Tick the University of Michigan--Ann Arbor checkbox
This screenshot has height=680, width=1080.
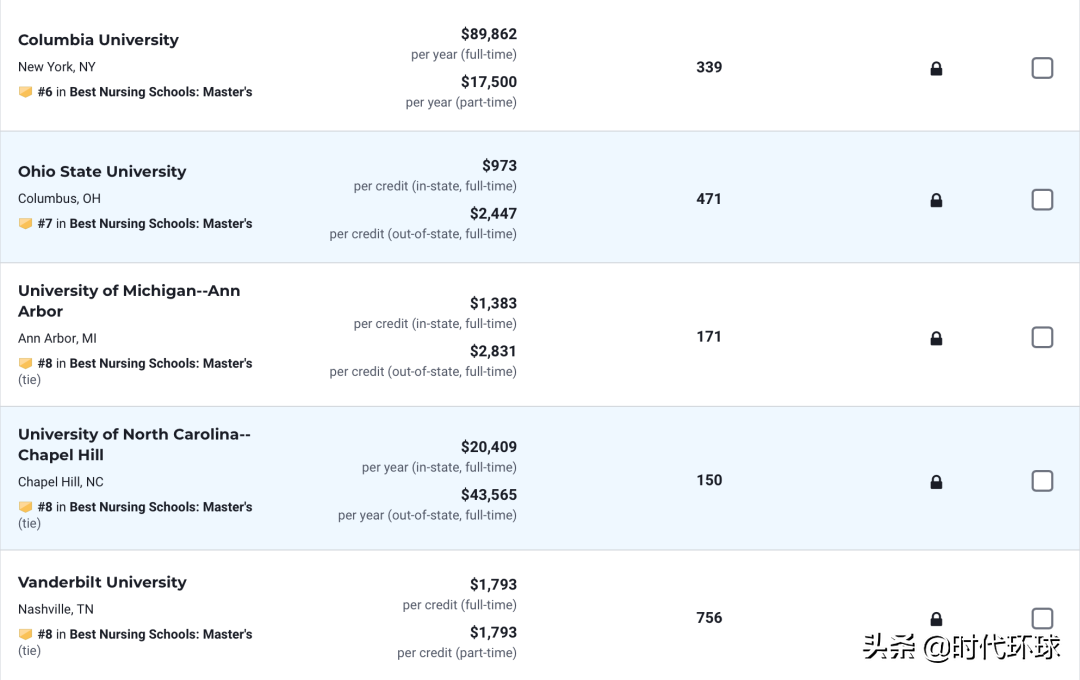pyautogui.click(x=1042, y=337)
